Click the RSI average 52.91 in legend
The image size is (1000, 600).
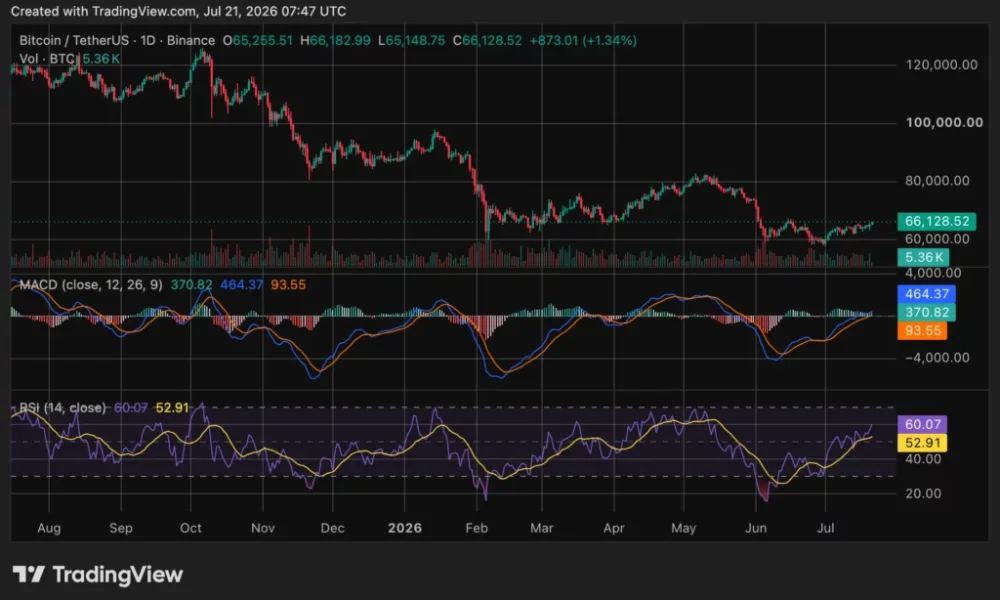click(172, 407)
